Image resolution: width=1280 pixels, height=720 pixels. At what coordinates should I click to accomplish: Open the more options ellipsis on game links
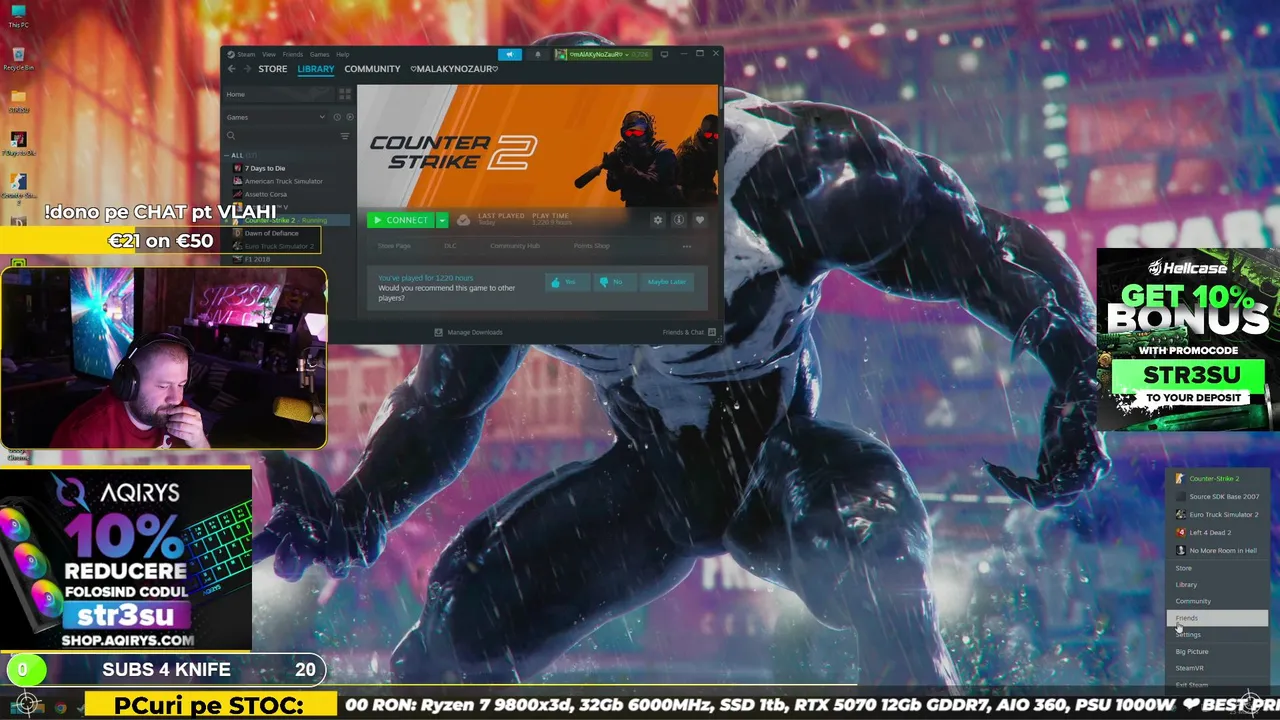point(687,246)
